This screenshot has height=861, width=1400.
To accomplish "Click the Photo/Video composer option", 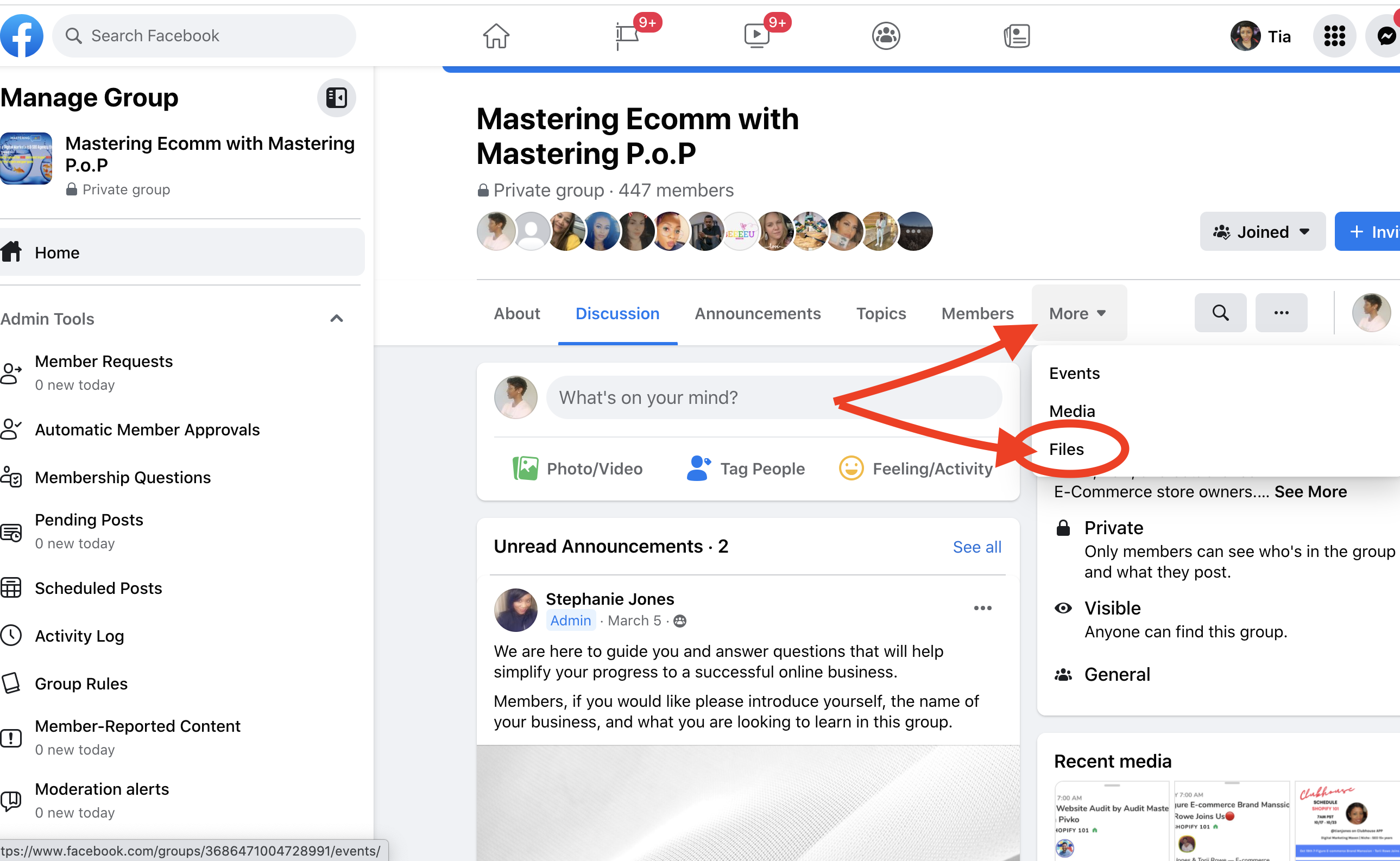I will point(578,469).
